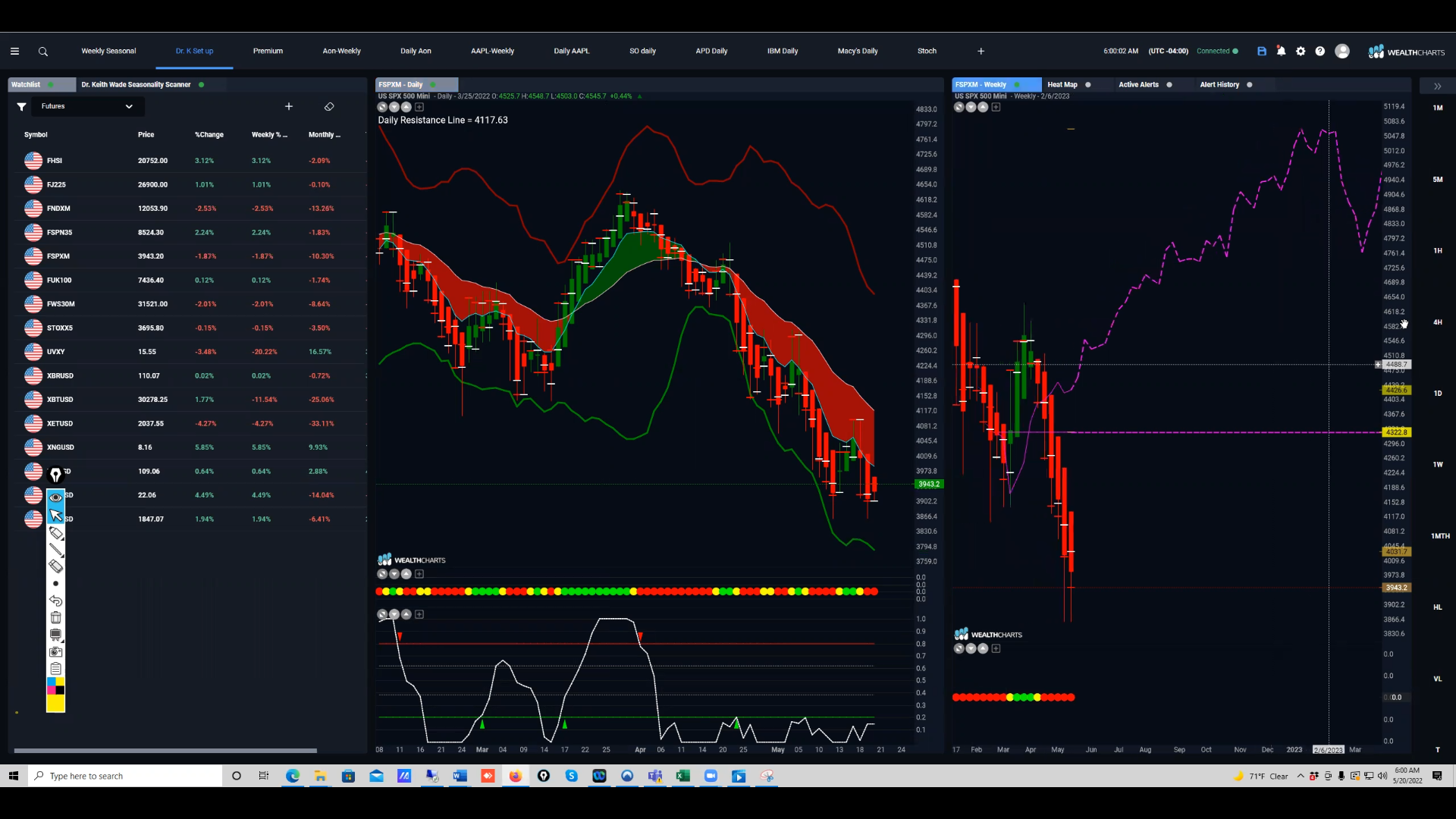This screenshot has height=819, width=1456.
Task: Toggle the FSPXM Weekly panel link dot
Action: coord(1017,85)
